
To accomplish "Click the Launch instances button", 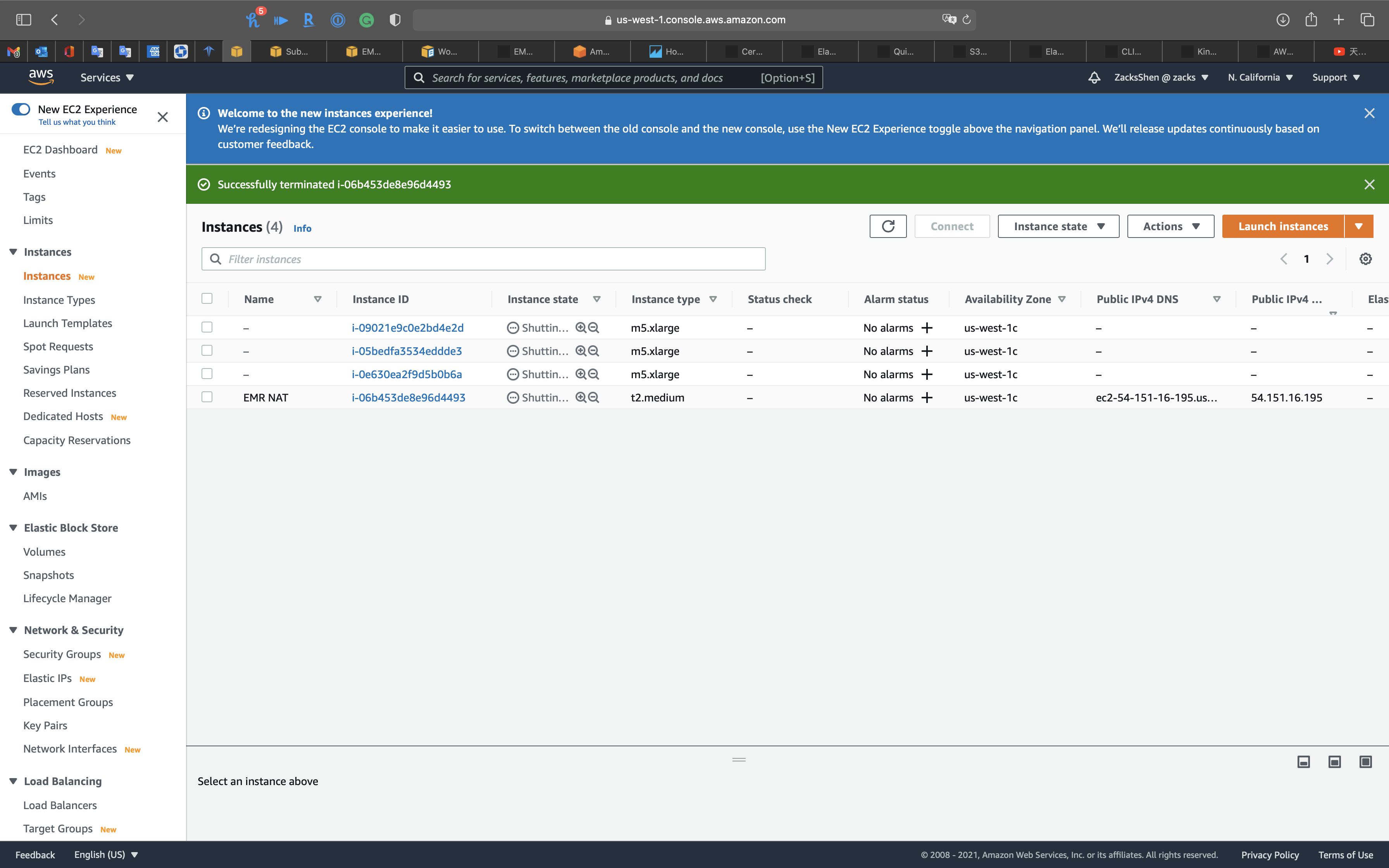I will 1283,226.
